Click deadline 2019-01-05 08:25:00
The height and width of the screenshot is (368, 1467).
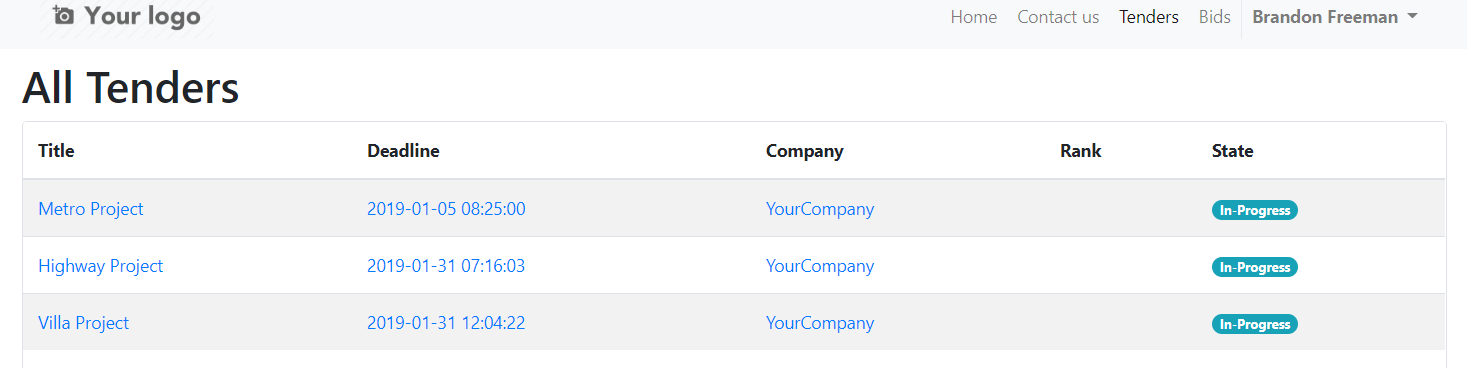click(x=446, y=209)
